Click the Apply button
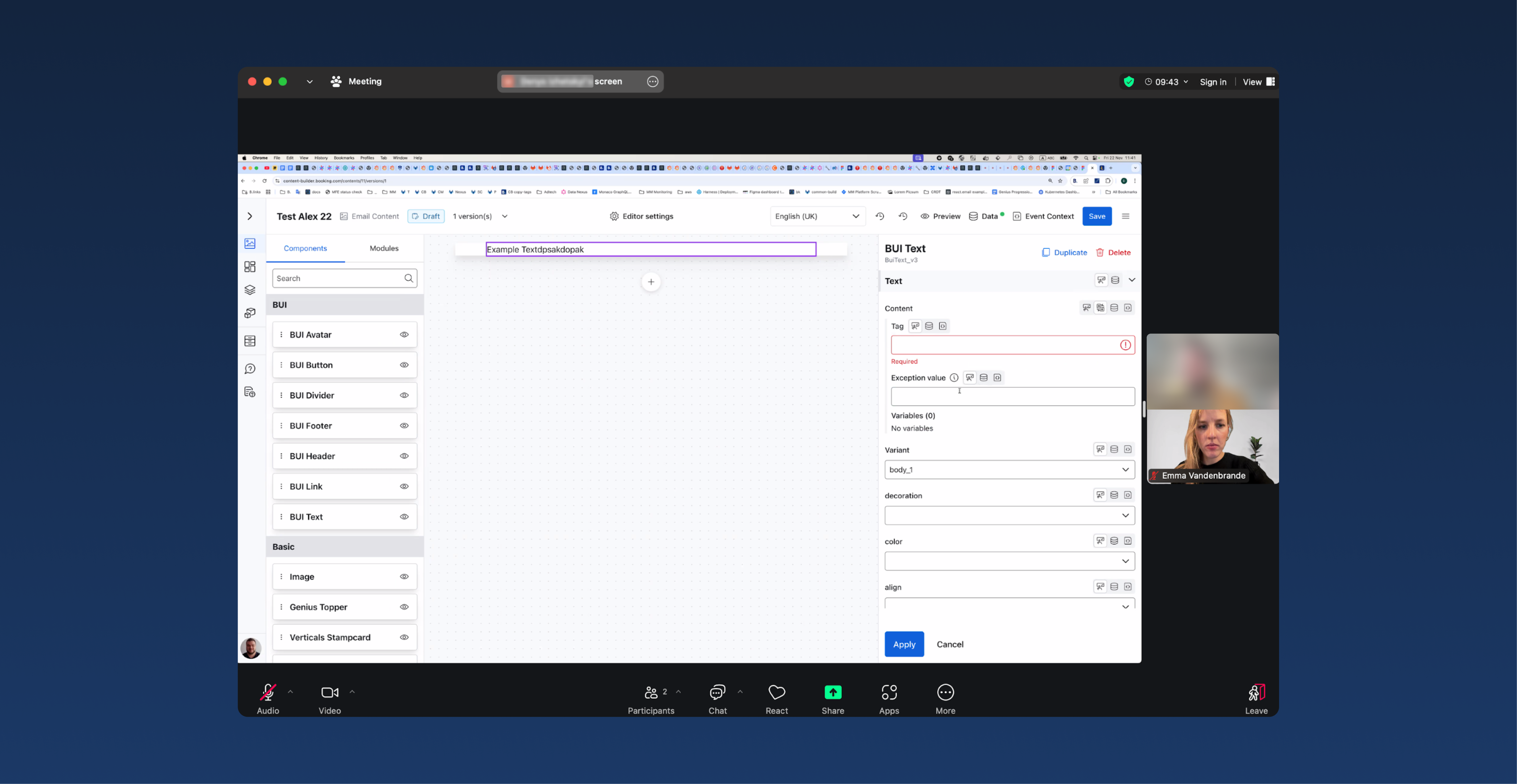 [904, 644]
